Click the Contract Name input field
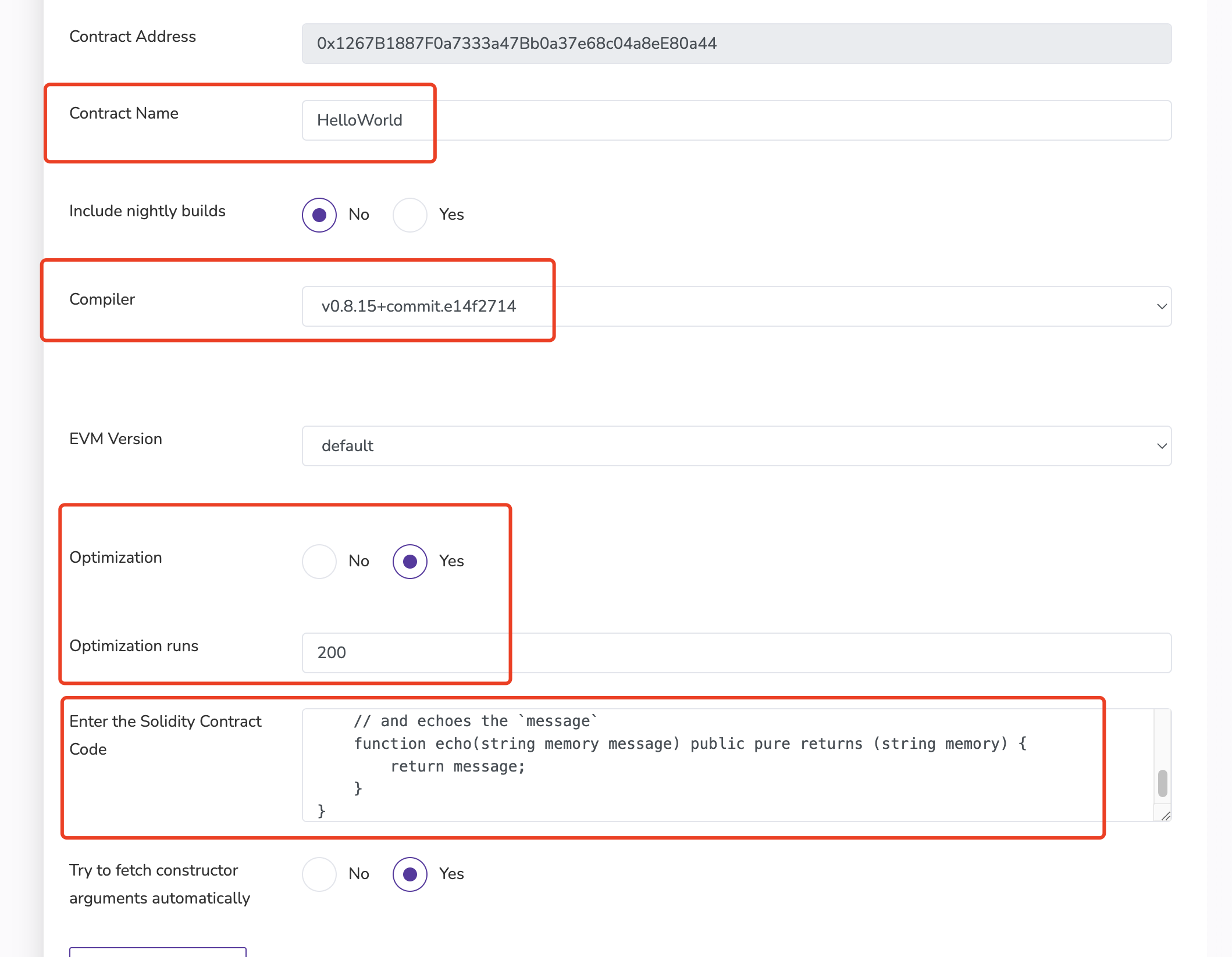Image resolution: width=1232 pixels, height=957 pixels. coord(736,120)
